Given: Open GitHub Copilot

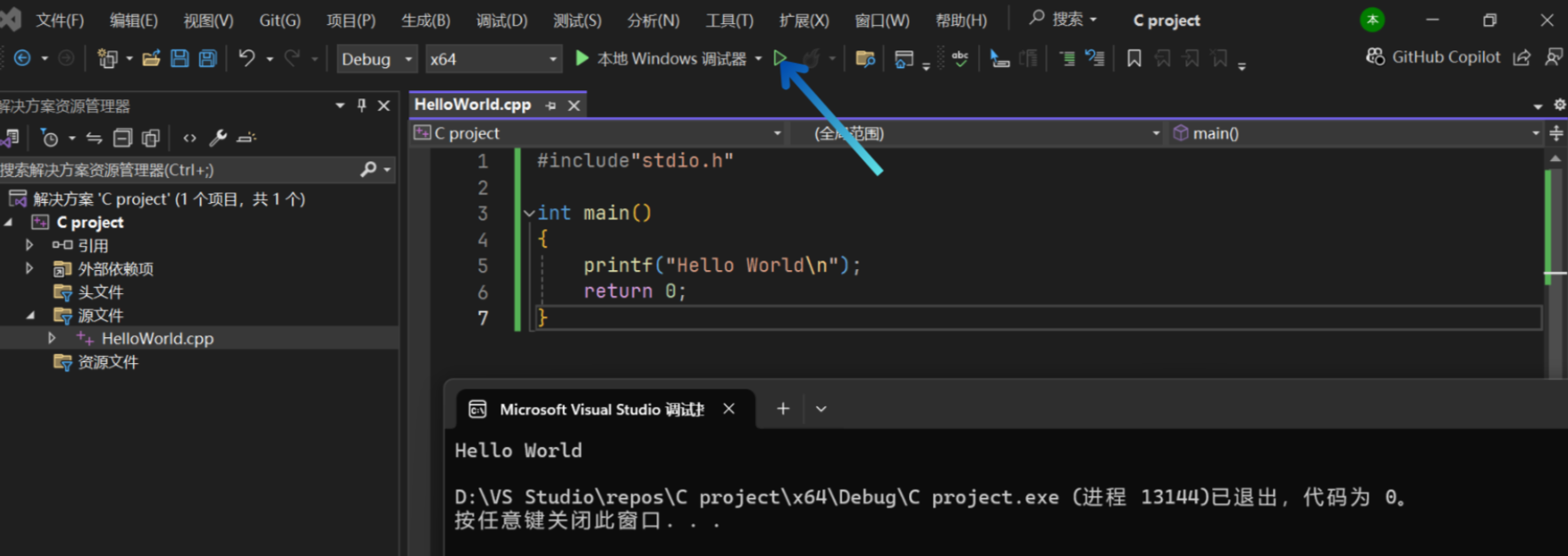Looking at the screenshot, I should coord(1433,57).
